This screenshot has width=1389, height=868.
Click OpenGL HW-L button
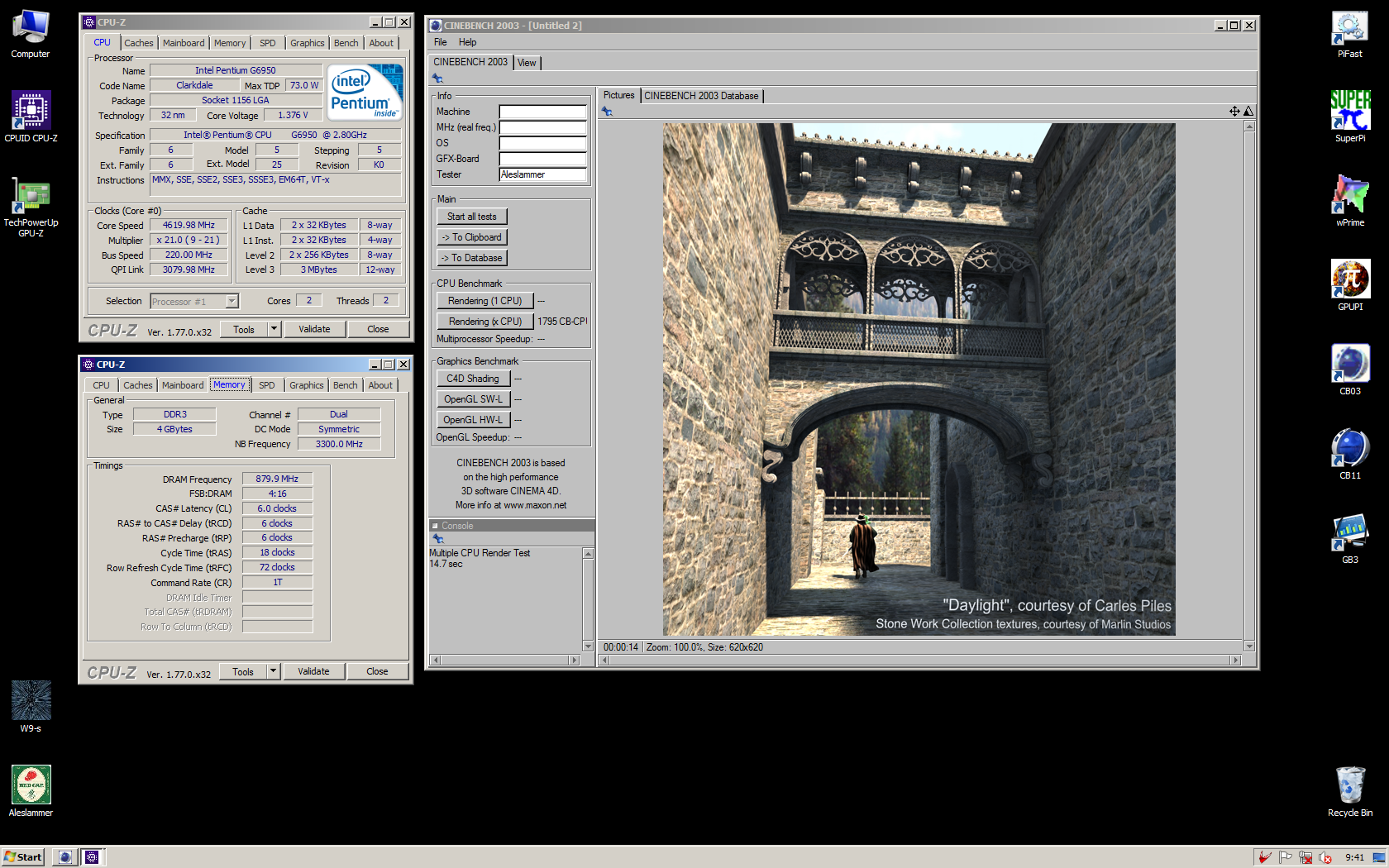[x=473, y=420]
